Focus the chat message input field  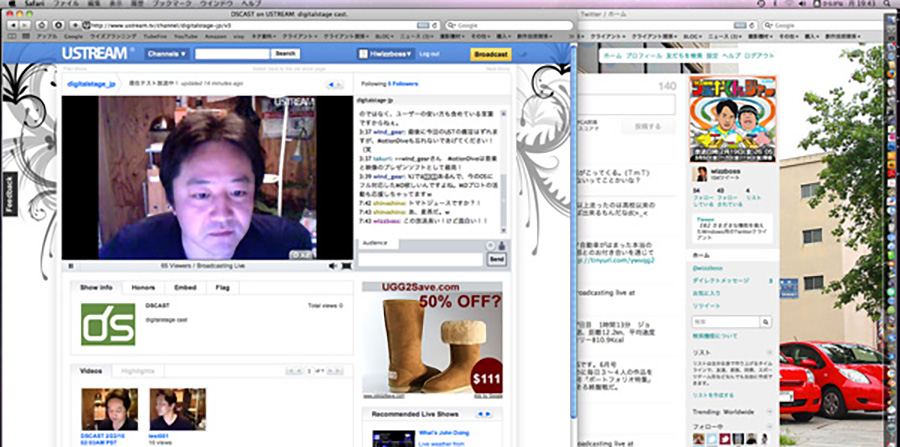(420, 259)
